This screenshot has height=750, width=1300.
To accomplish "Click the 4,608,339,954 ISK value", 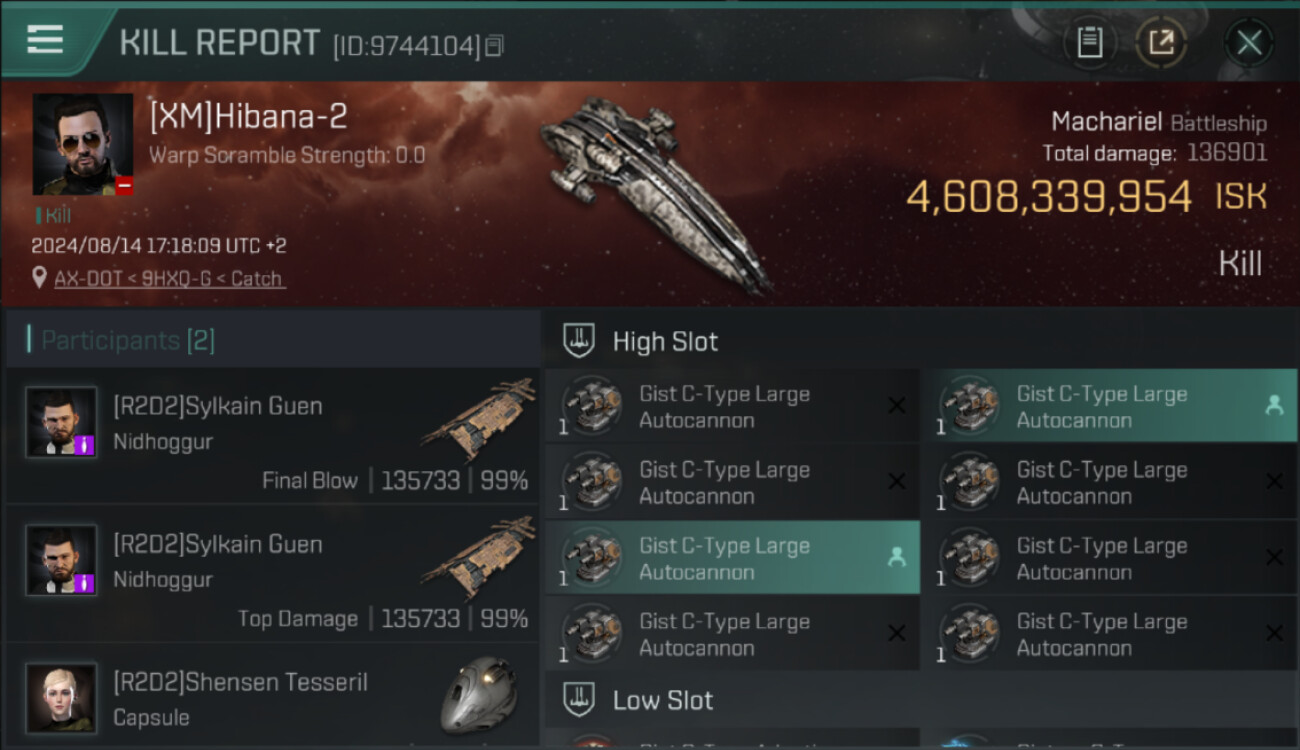I will click(x=1049, y=197).
